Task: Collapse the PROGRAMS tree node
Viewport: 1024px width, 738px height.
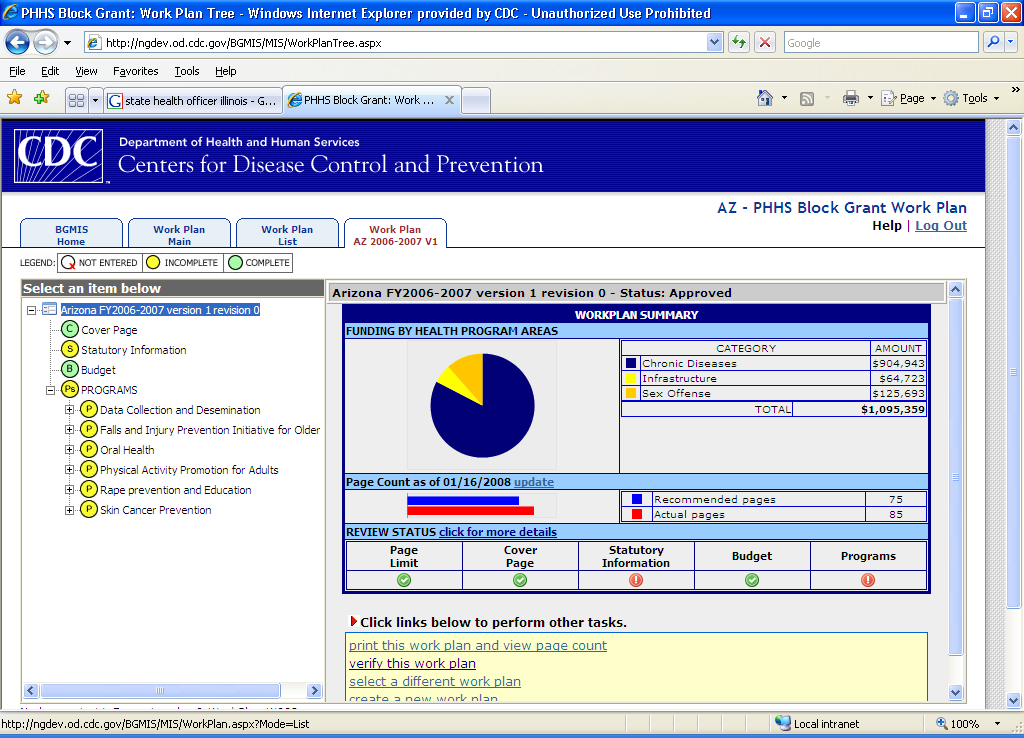Action: (x=50, y=390)
